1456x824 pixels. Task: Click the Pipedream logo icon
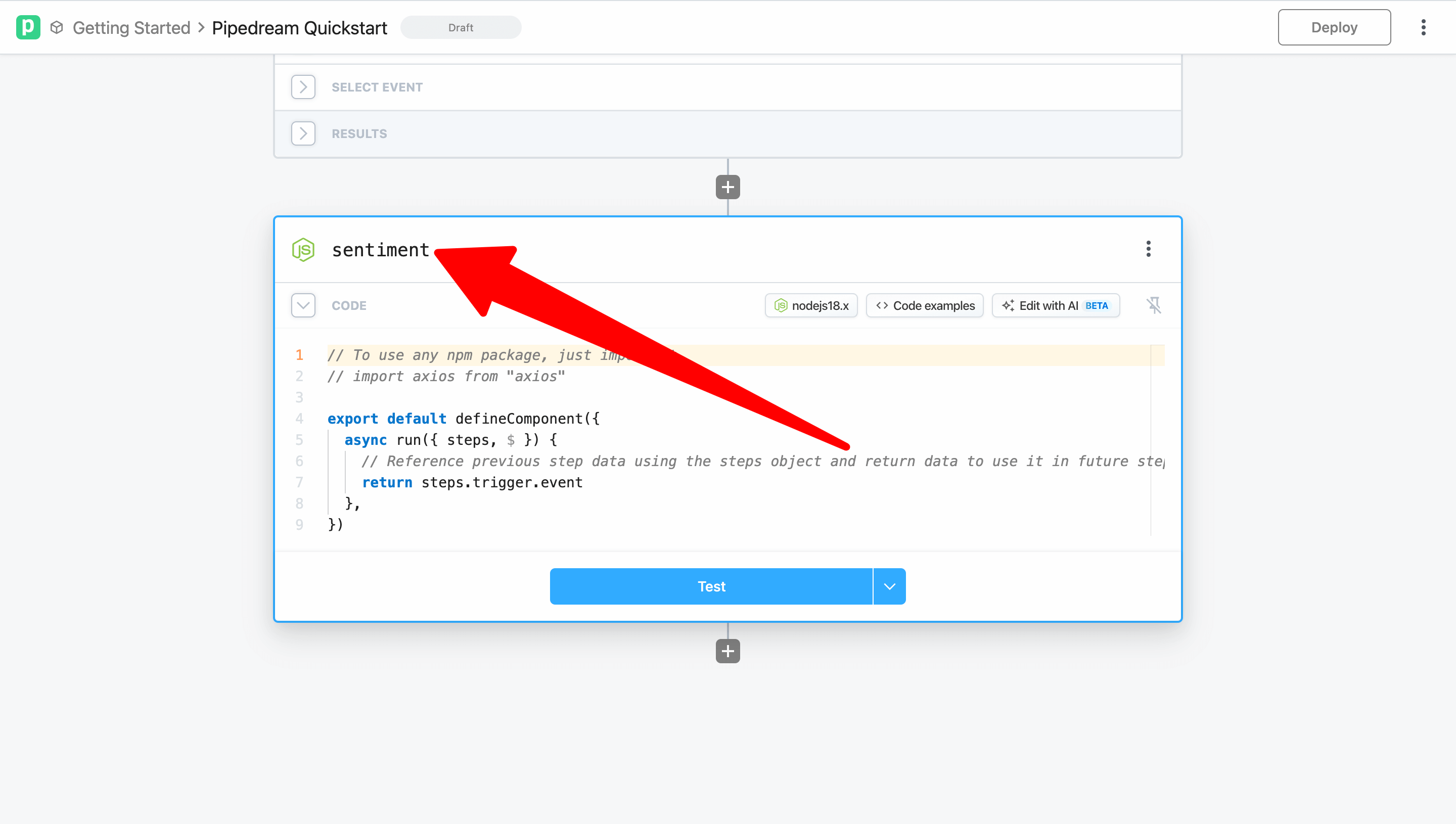coord(28,27)
